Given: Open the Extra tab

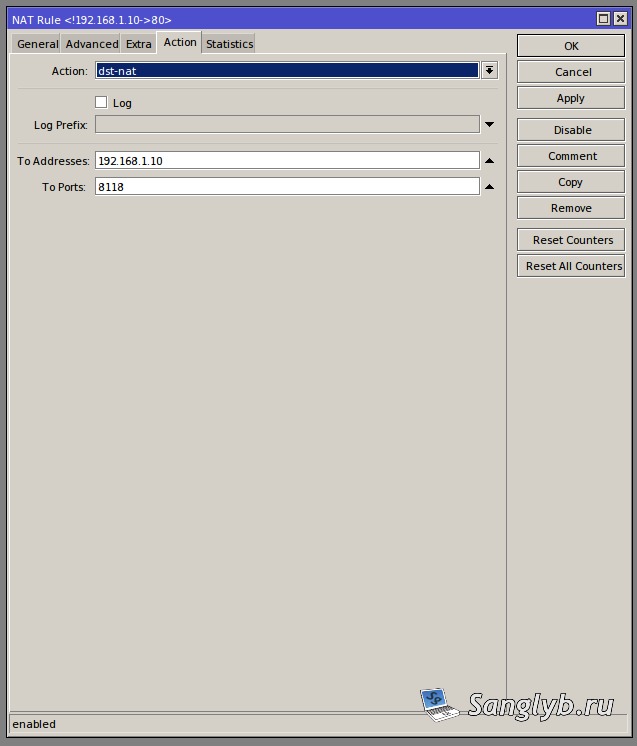Looking at the screenshot, I should (x=138, y=44).
